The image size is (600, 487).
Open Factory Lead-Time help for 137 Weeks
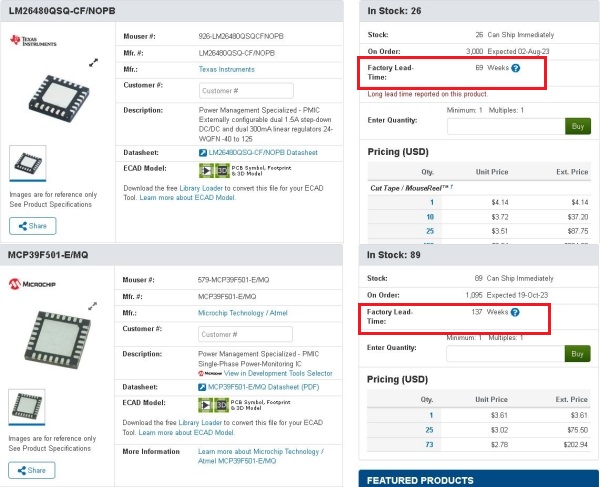pyautogui.click(x=515, y=312)
